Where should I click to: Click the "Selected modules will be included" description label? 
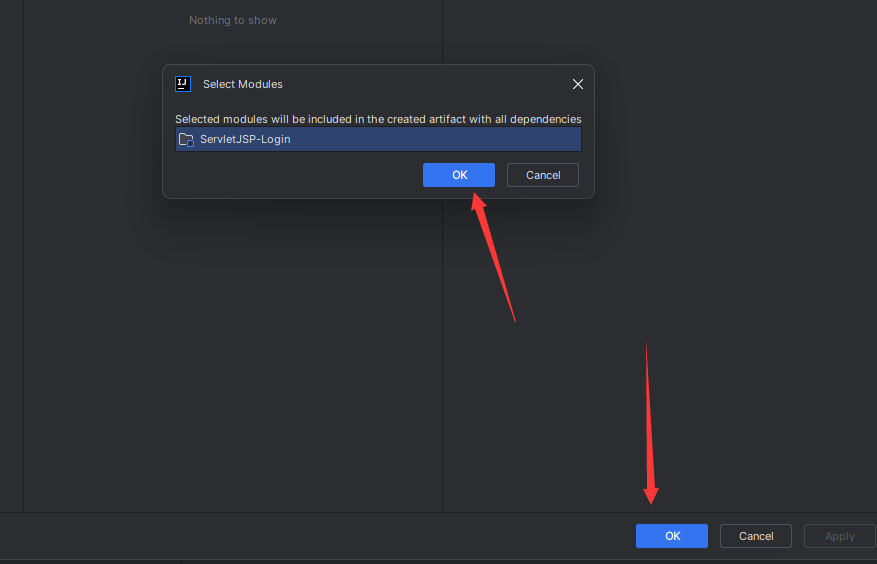point(378,119)
